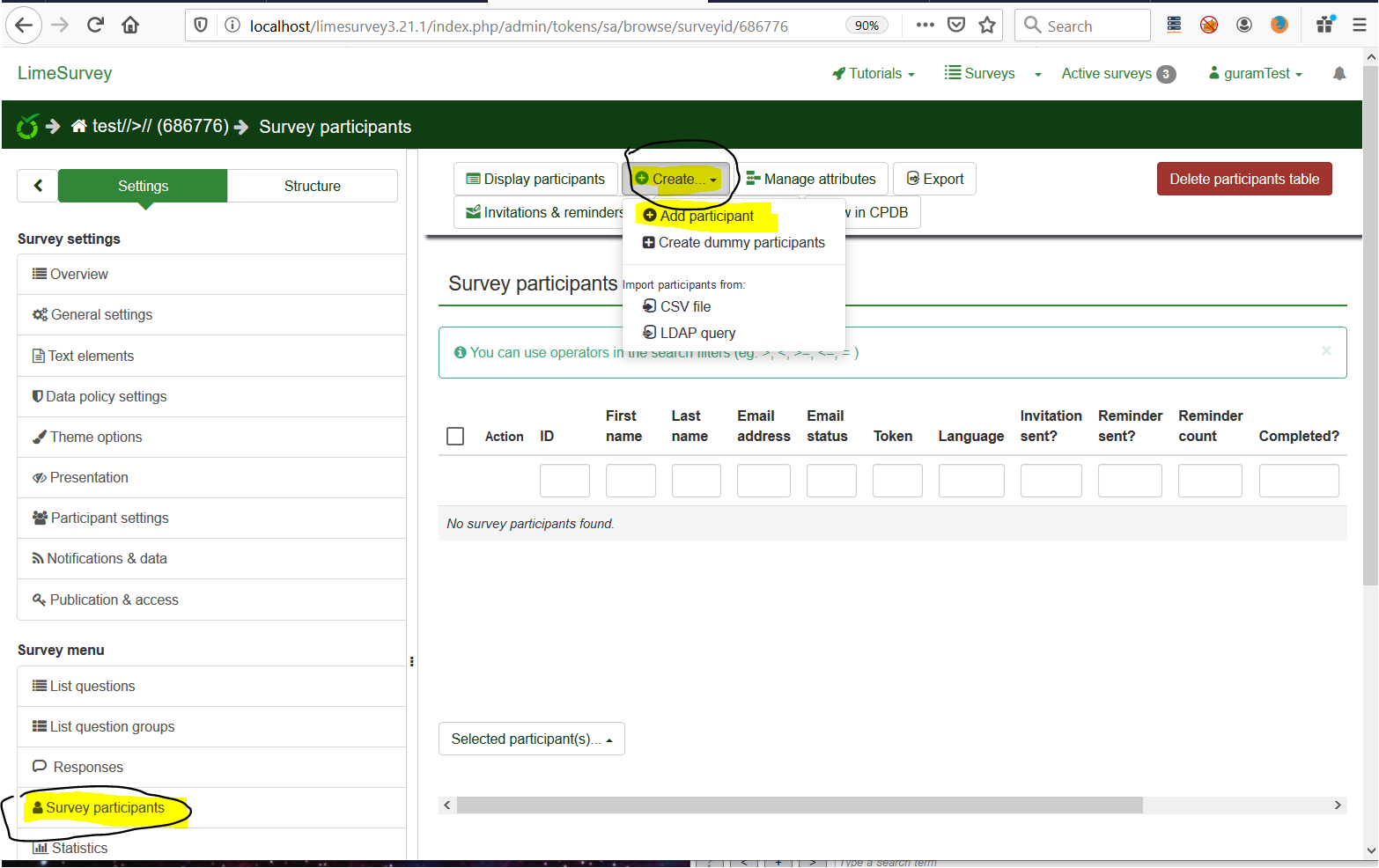Reload the page with refresh icon
Viewport: 1379px width, 868px height.
point(95,26)
